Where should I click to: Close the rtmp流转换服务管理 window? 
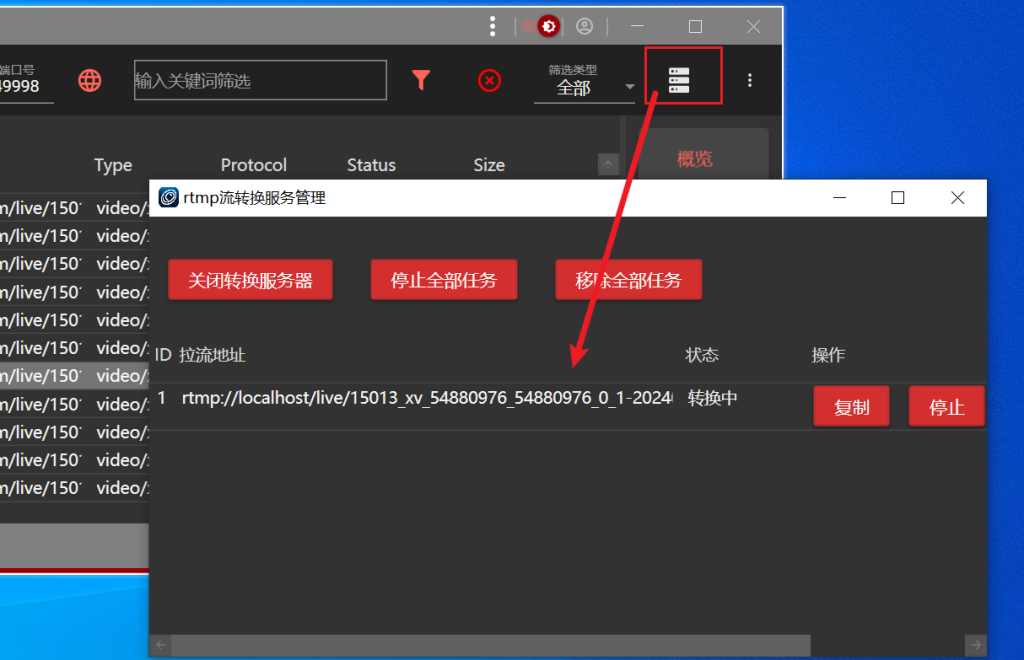pyautogui.click(x=957, y=197)
